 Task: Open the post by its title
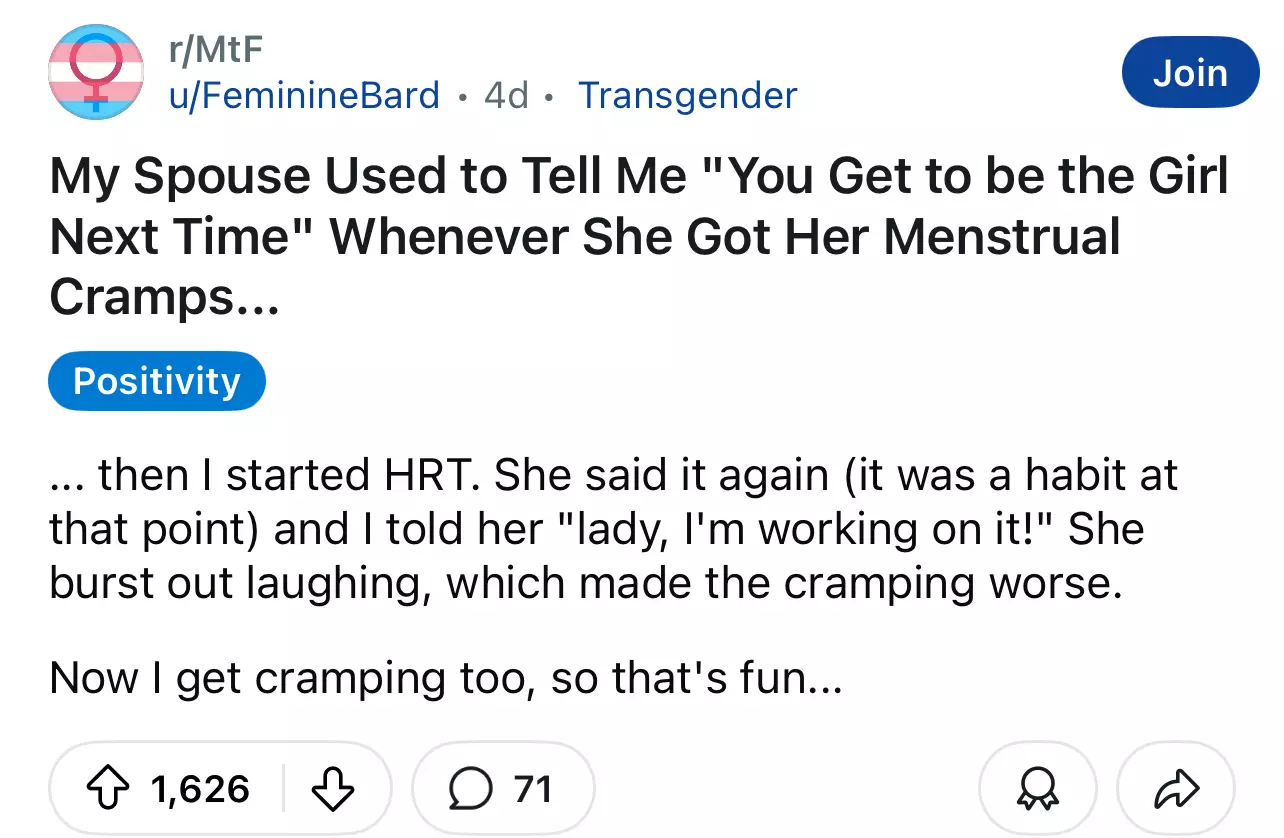click(x=638, y=238)
